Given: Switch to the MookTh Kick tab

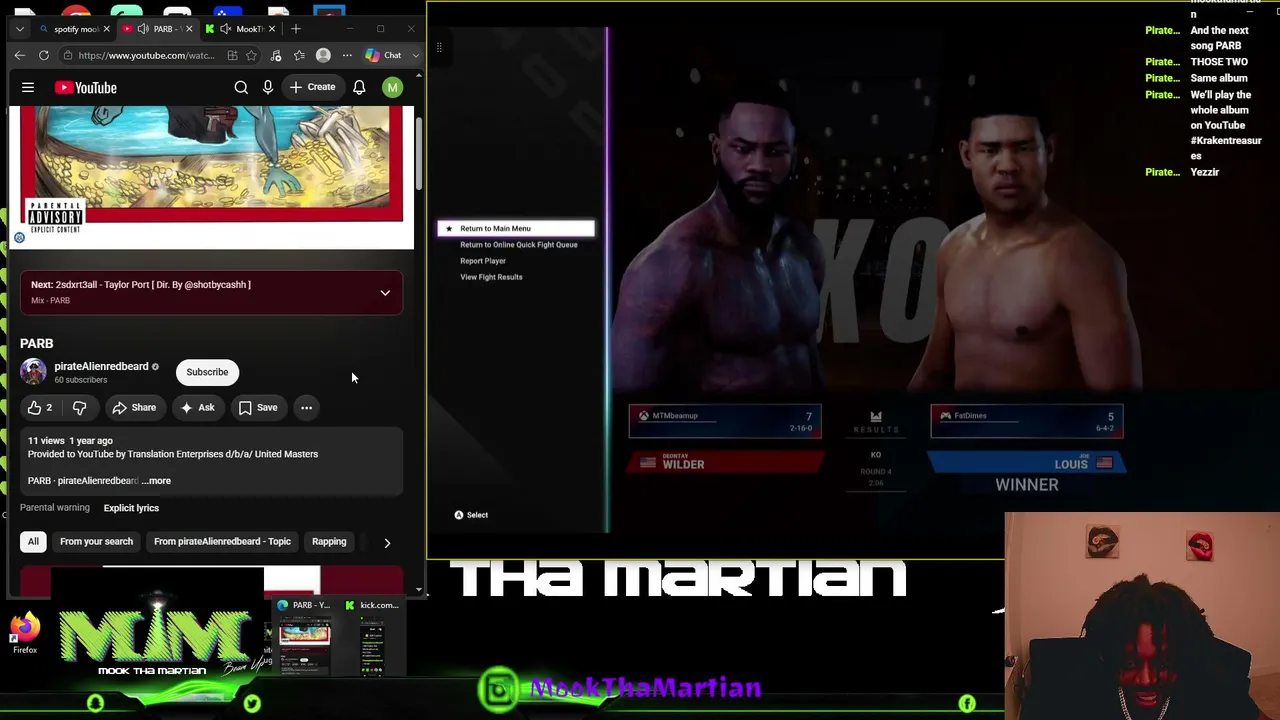Looking at the screenshot, I should point(241,29).
